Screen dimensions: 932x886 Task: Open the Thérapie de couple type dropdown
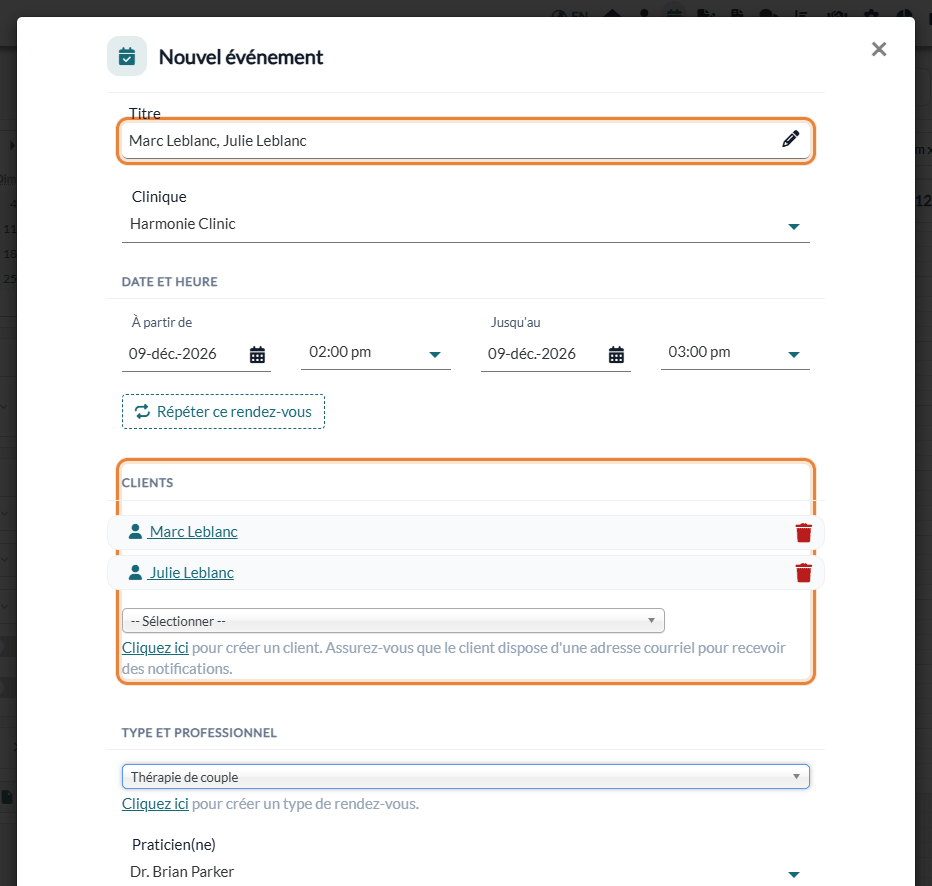point(465,777)
